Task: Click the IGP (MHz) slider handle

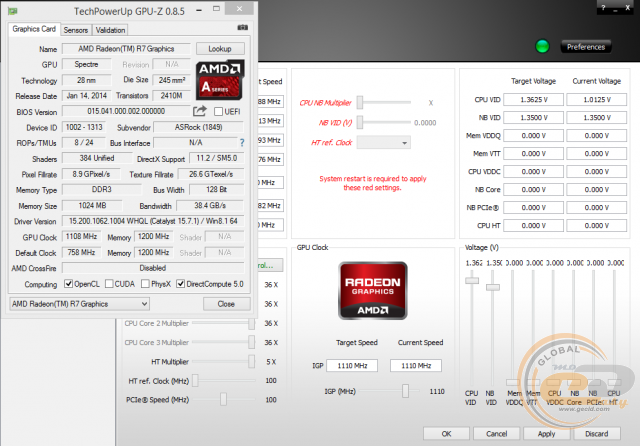Action: (405, 391)
